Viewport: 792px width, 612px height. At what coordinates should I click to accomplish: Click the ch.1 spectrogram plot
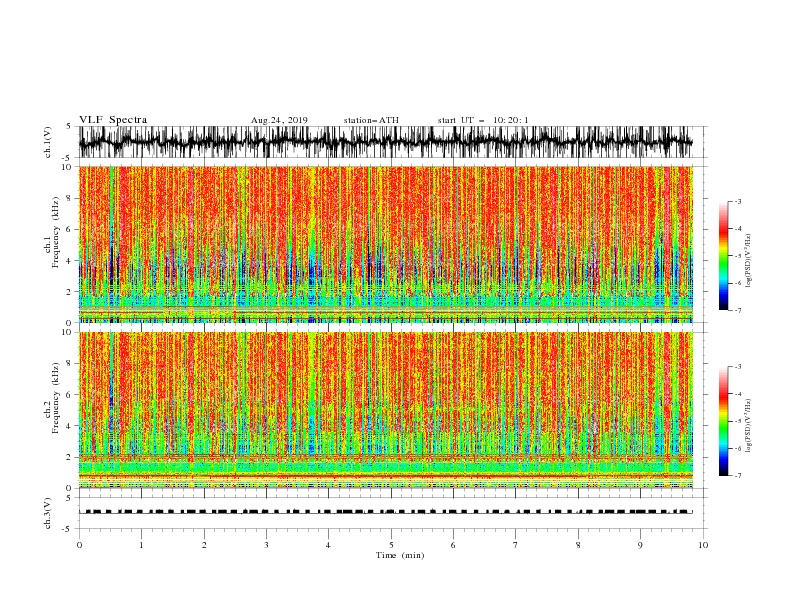(x=386, y=244)
